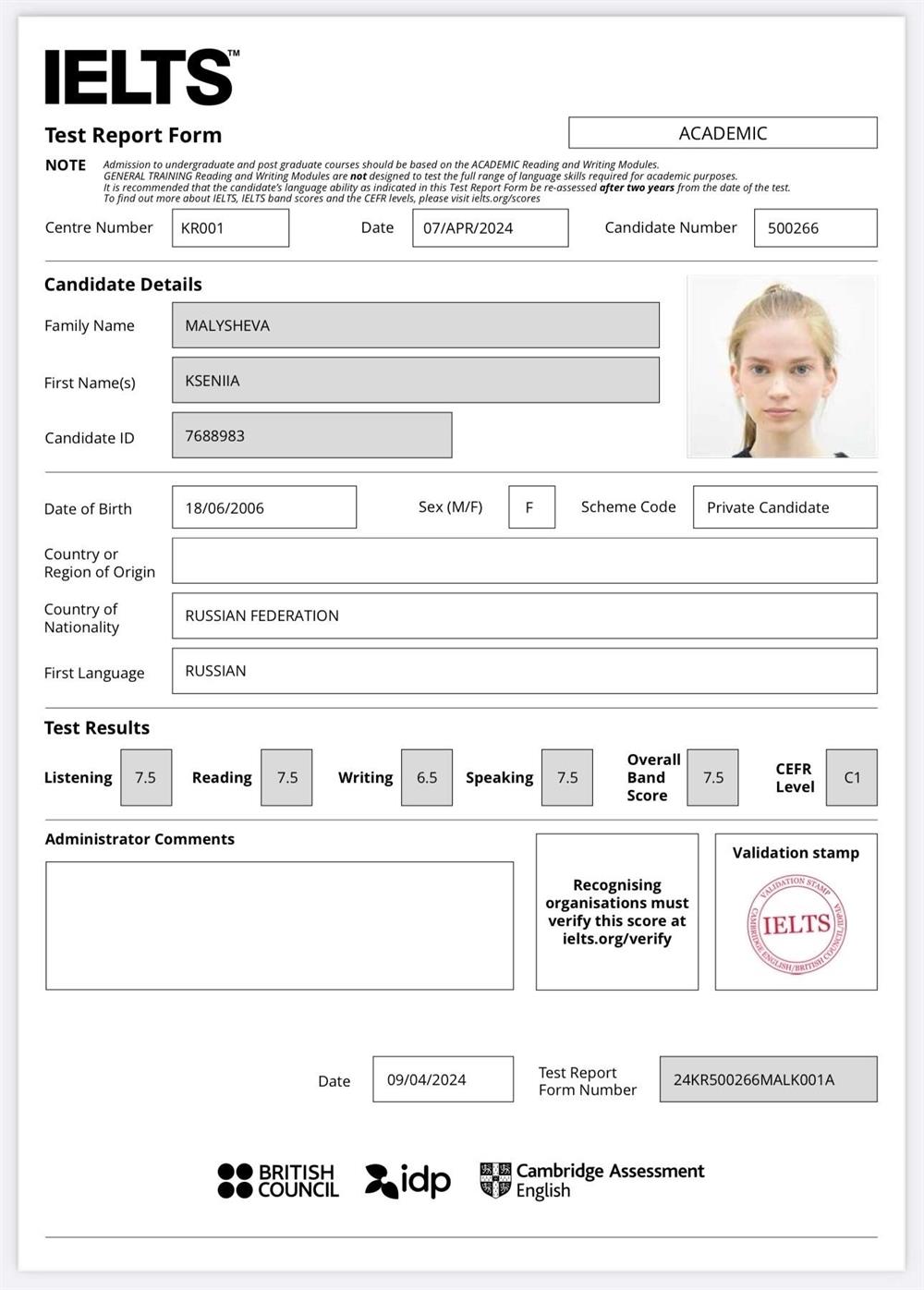Viewport: 924px width, 1290px height.
Task: Click the Test Report Form Number 24KR500266MALK001A
Action: 769,1079
